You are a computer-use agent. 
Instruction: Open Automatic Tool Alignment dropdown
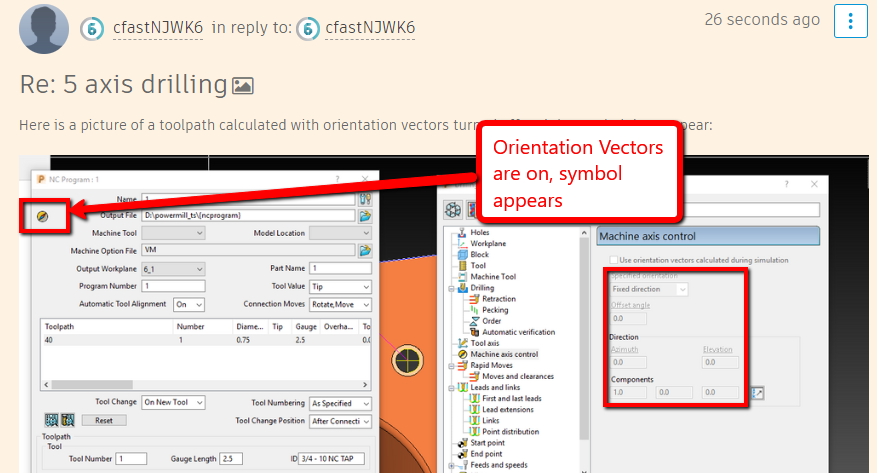(189, 305)
